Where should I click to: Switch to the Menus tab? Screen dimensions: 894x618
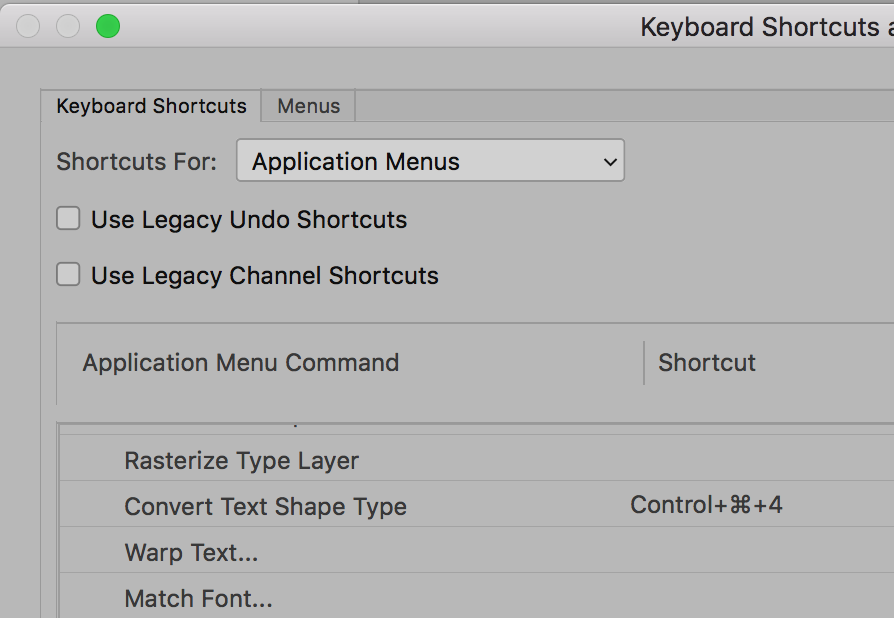308,106
